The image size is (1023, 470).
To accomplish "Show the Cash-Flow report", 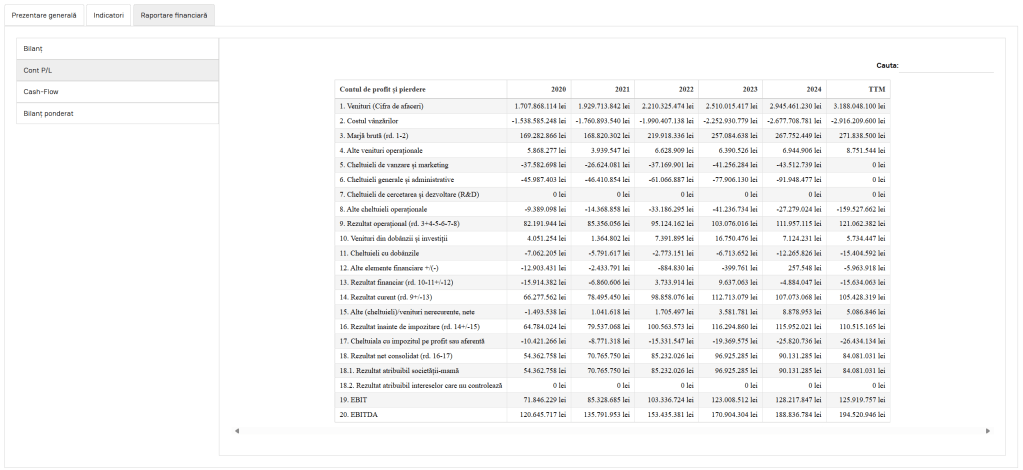I will pos(117,91).
